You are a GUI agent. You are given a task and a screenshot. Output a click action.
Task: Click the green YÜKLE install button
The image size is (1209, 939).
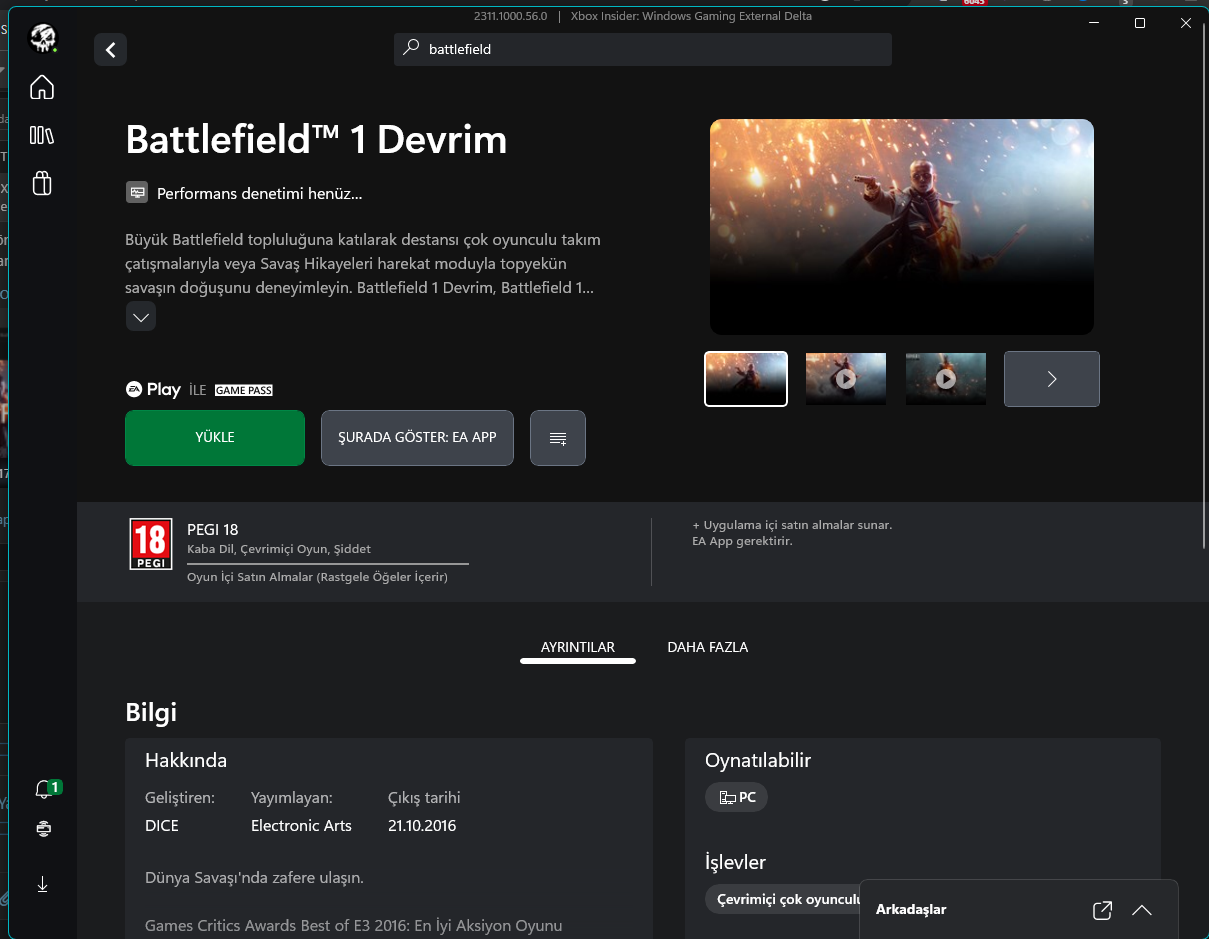(x=215, y=438)
